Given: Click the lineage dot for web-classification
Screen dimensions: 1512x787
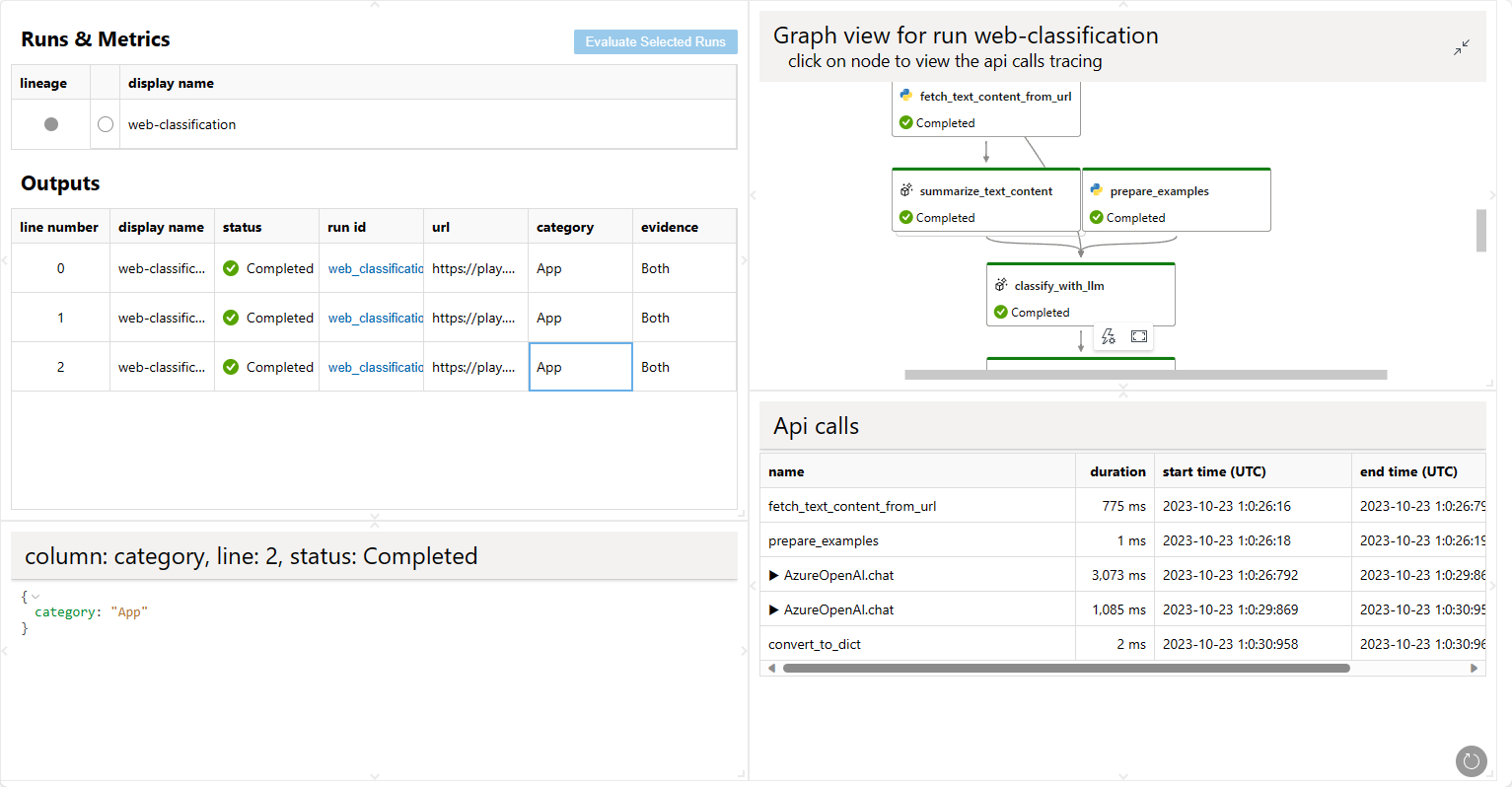Looking at the screenshot, I should (51, 124).
